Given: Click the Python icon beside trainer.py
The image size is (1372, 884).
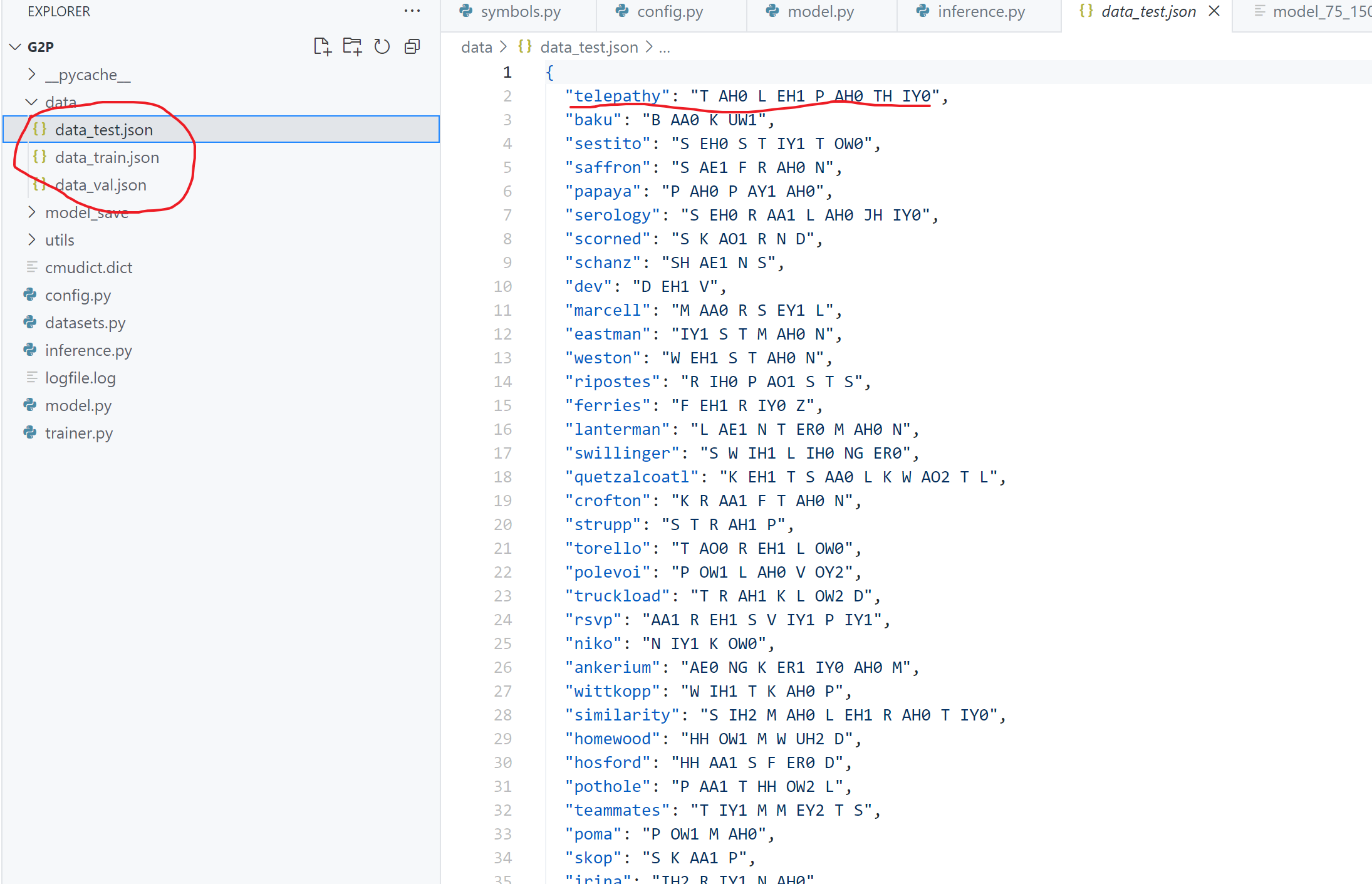Looking at the screenshot, I should coord(30,433).
